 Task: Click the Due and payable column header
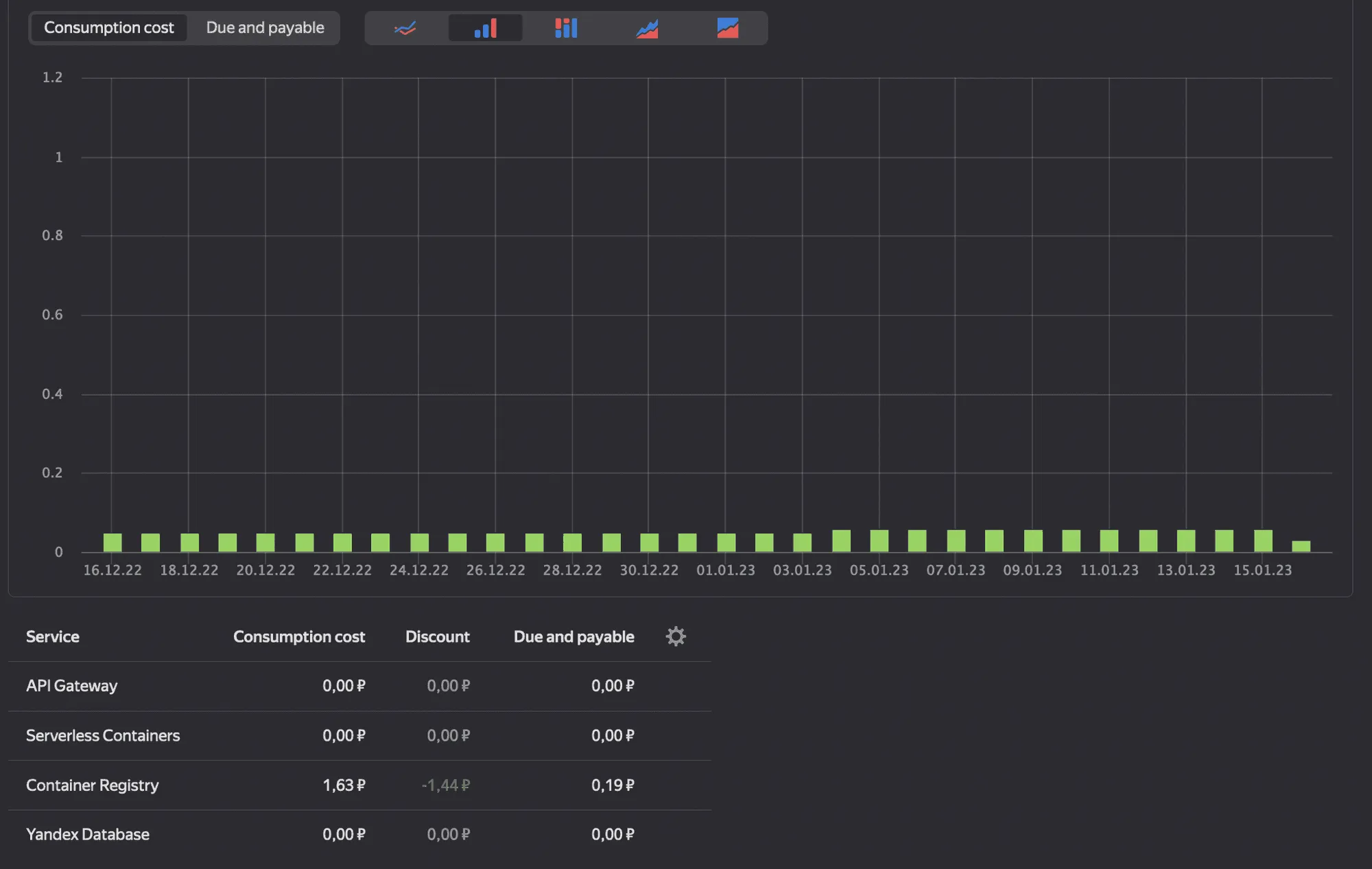tap(574, 636)
